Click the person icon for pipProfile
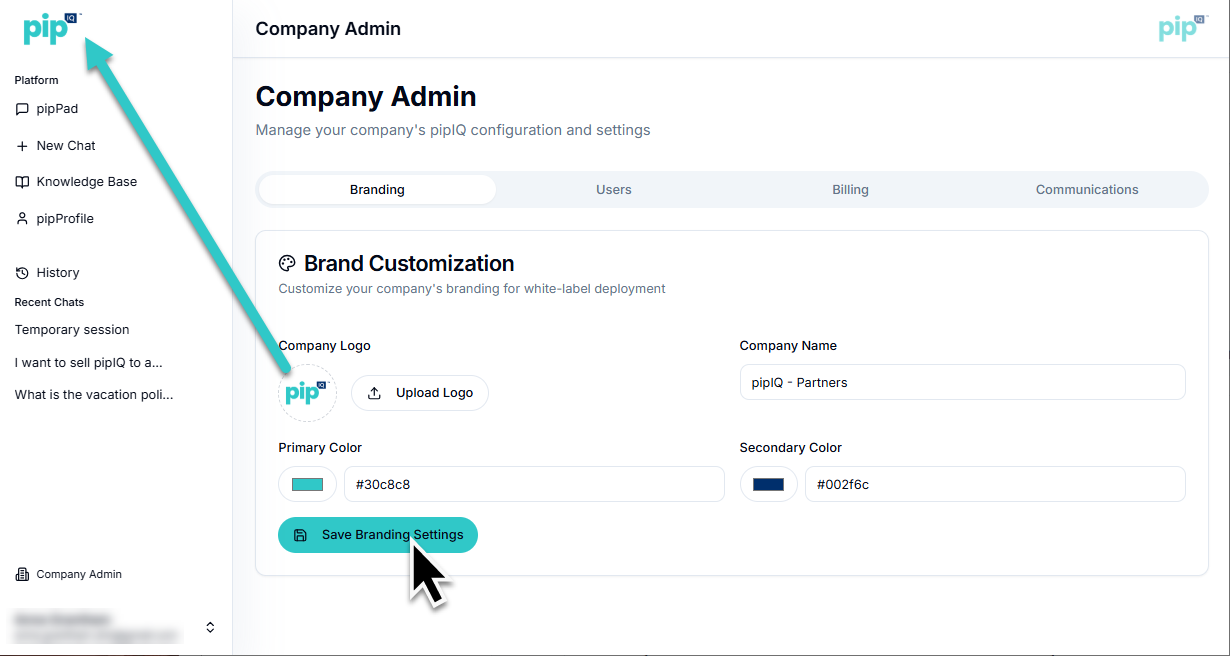 pos(22,219)
